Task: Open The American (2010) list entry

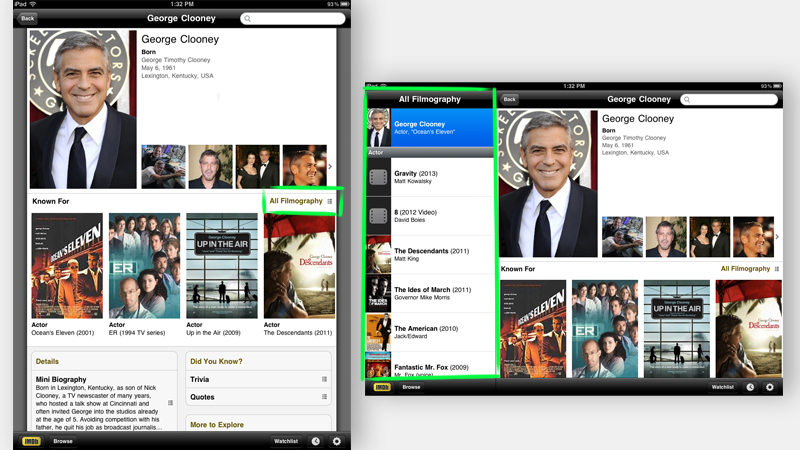Action: 430,332
